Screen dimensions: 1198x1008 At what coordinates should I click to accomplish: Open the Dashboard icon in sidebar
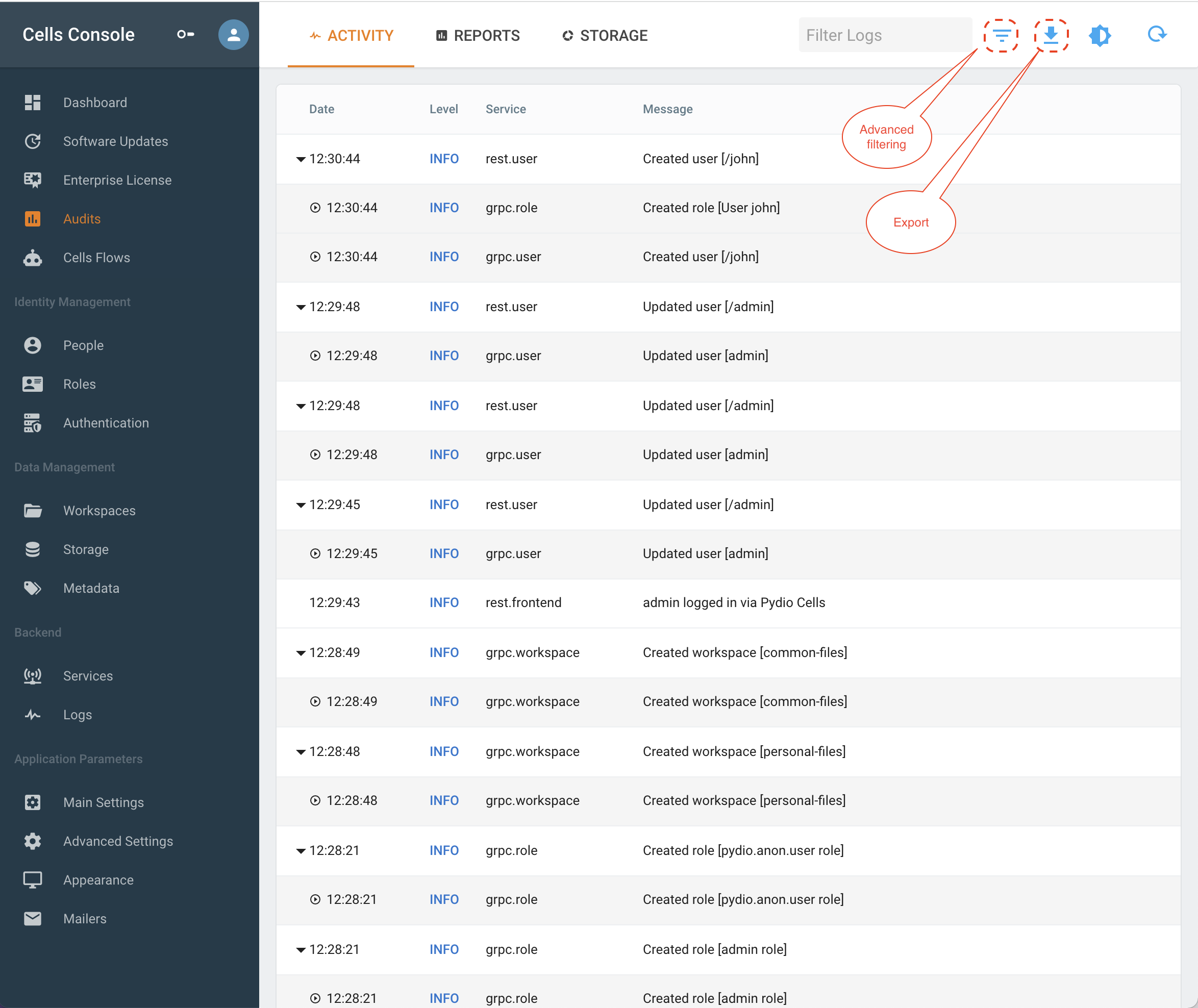coord(33,103)
